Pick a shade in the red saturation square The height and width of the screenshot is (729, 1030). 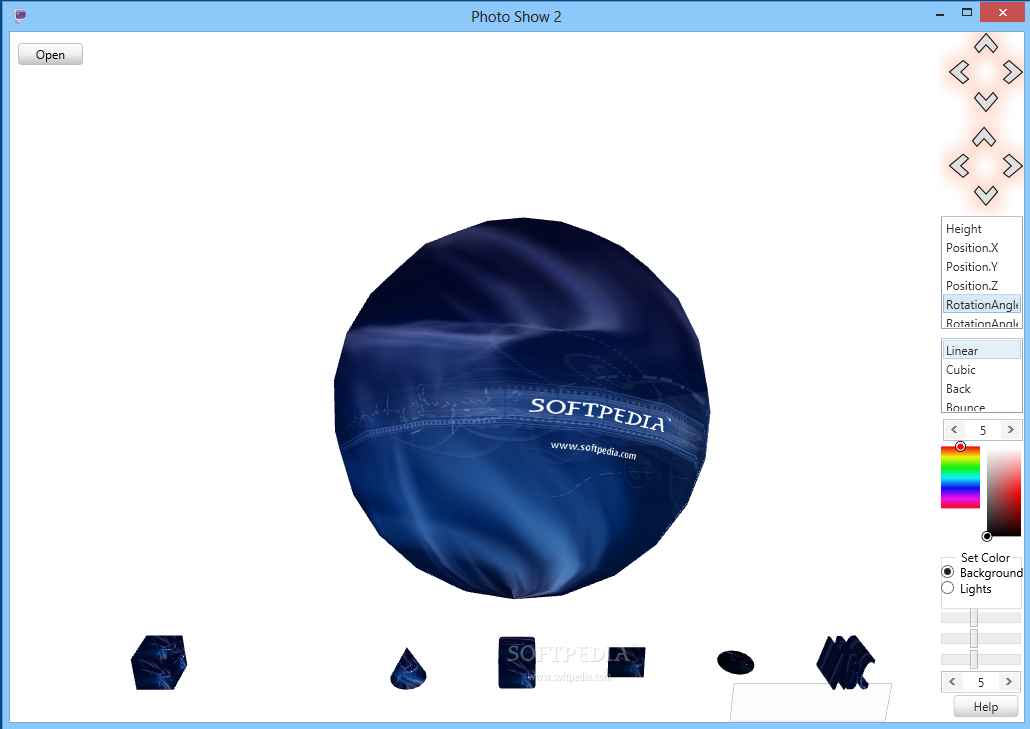1004,493
